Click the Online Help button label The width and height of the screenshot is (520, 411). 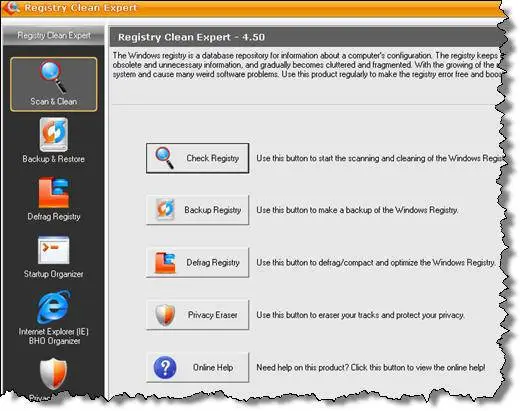click(213, 367)
